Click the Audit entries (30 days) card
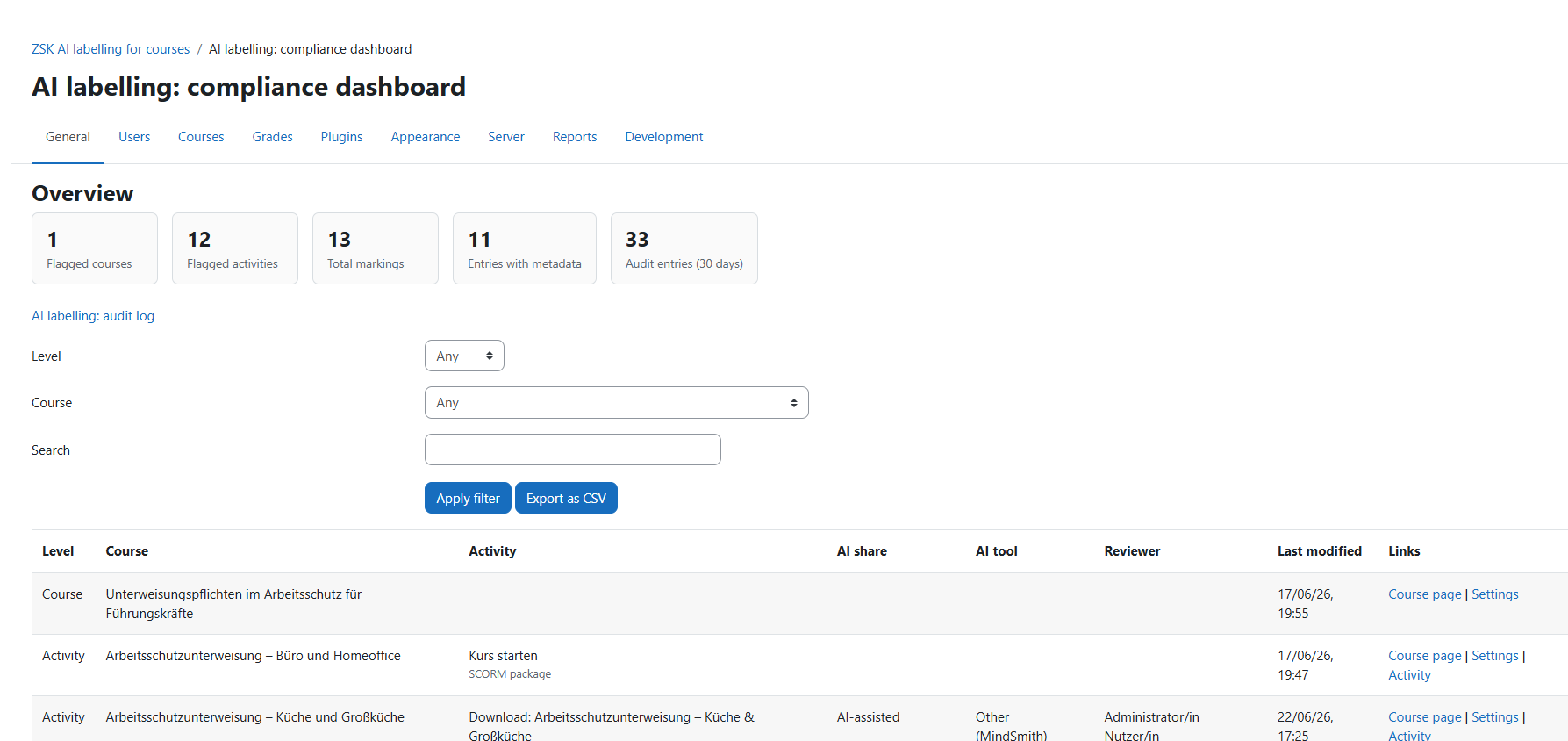 pos(684,248)
